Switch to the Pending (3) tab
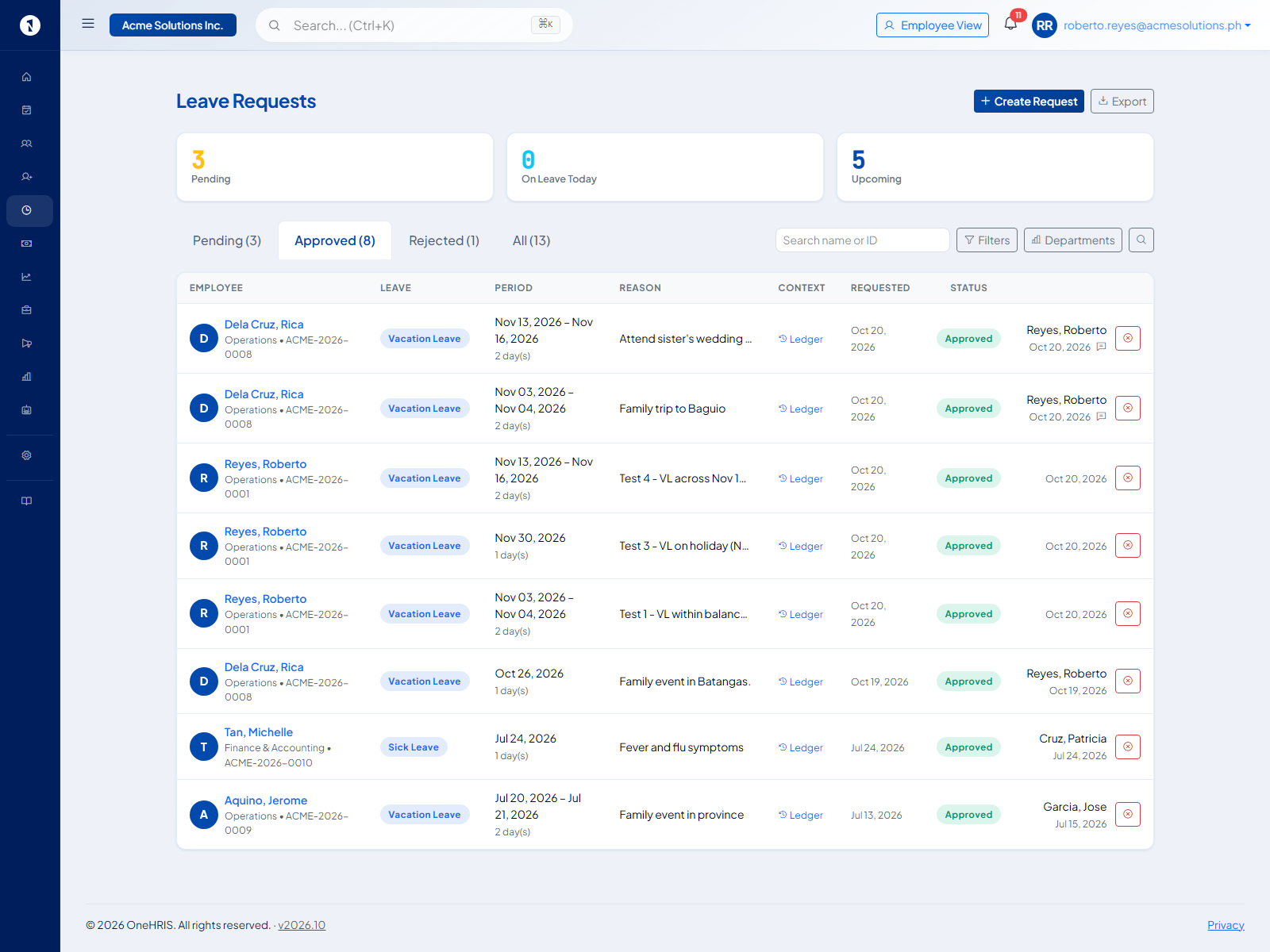This screenshot has width=1270, height=952. pos(227,240)
